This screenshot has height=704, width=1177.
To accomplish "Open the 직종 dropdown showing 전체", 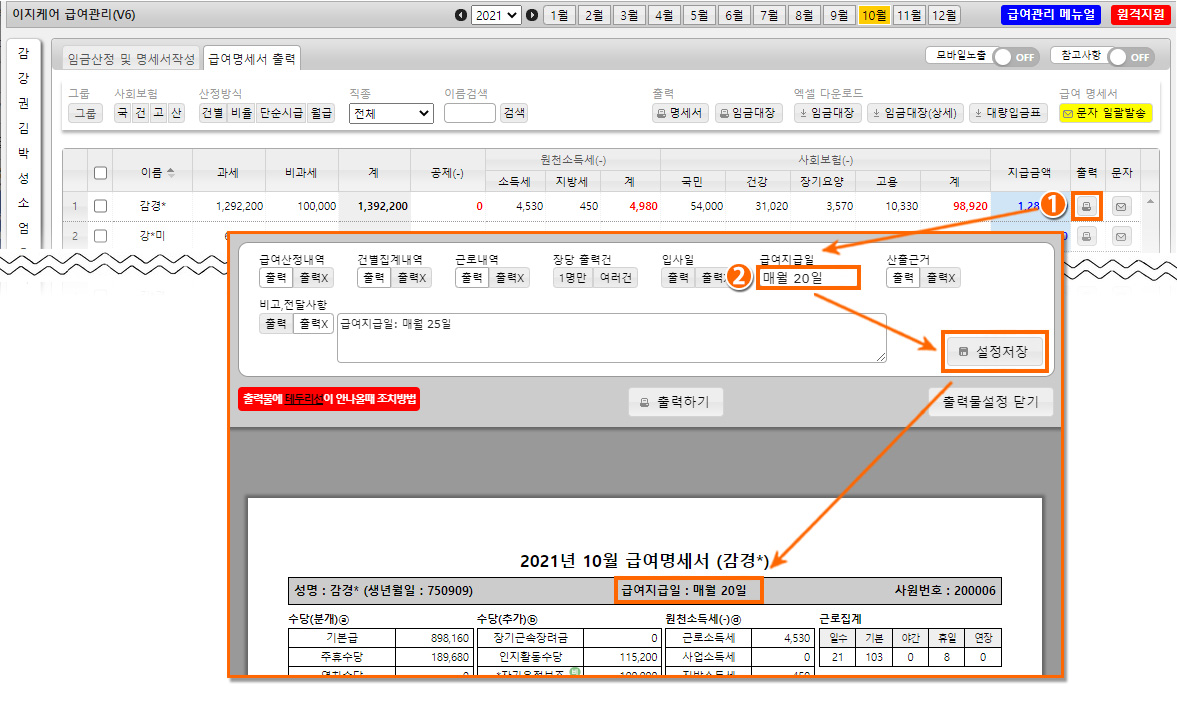I will point(391,113).
